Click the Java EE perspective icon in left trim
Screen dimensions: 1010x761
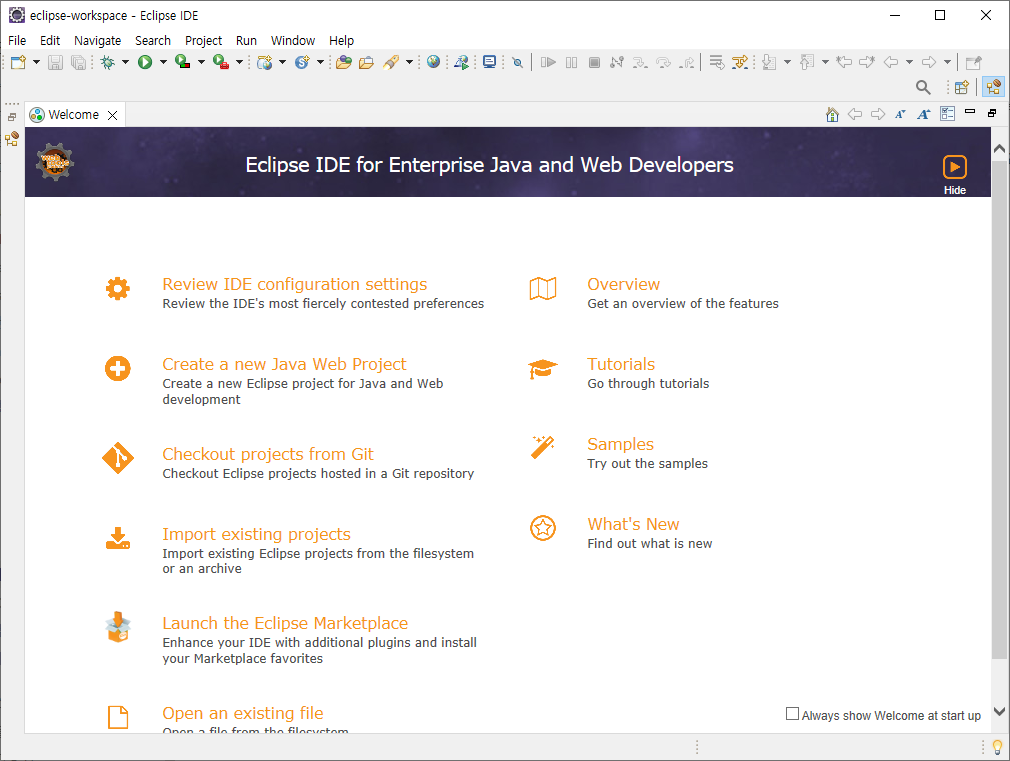tap(12, 139)
